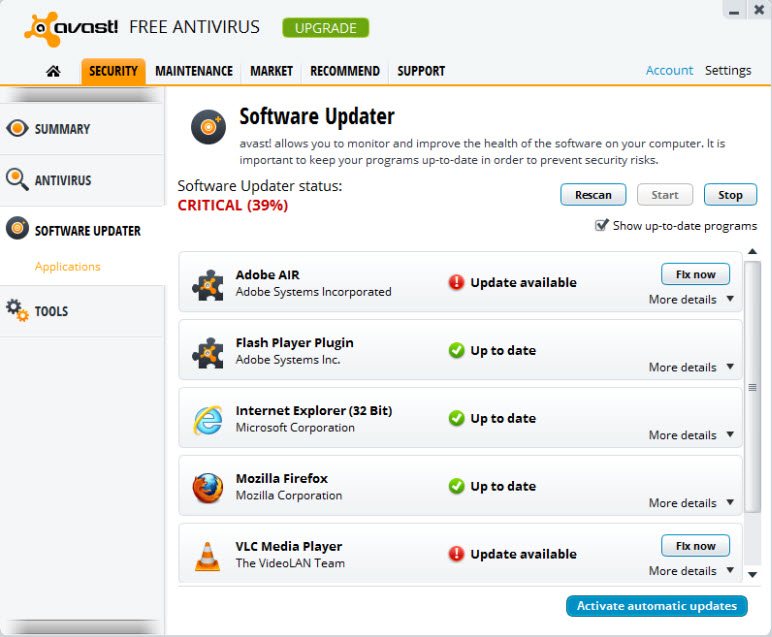772x637 pixels.
Task: Click the Antivirus magnifier icon
Action: tap(17, 180)
